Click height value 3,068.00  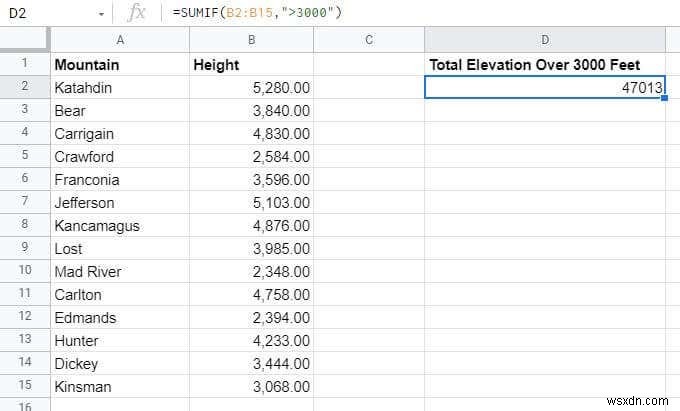tap(252, 386)
